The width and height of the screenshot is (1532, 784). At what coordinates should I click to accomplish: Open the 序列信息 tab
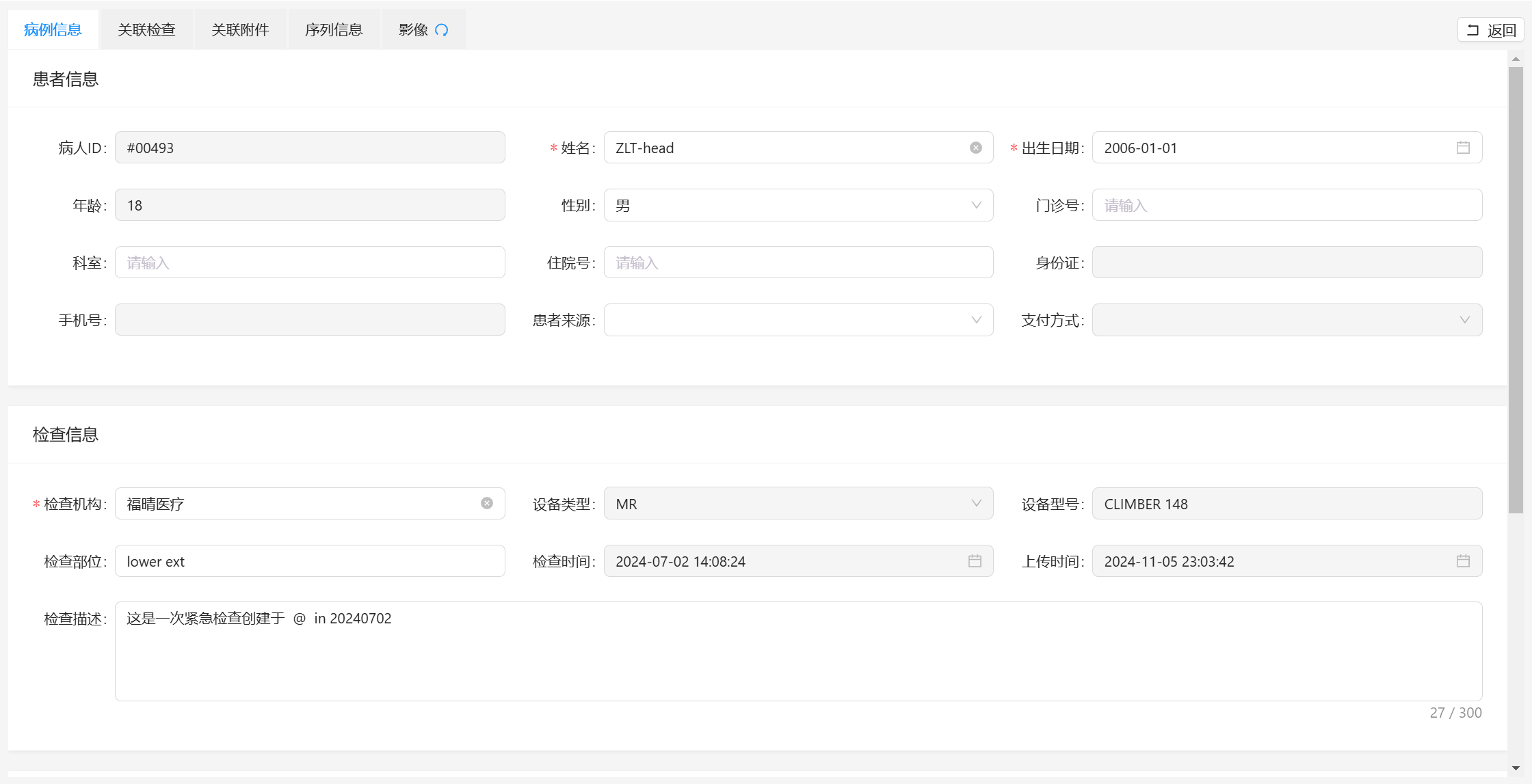tap(334, 30)
